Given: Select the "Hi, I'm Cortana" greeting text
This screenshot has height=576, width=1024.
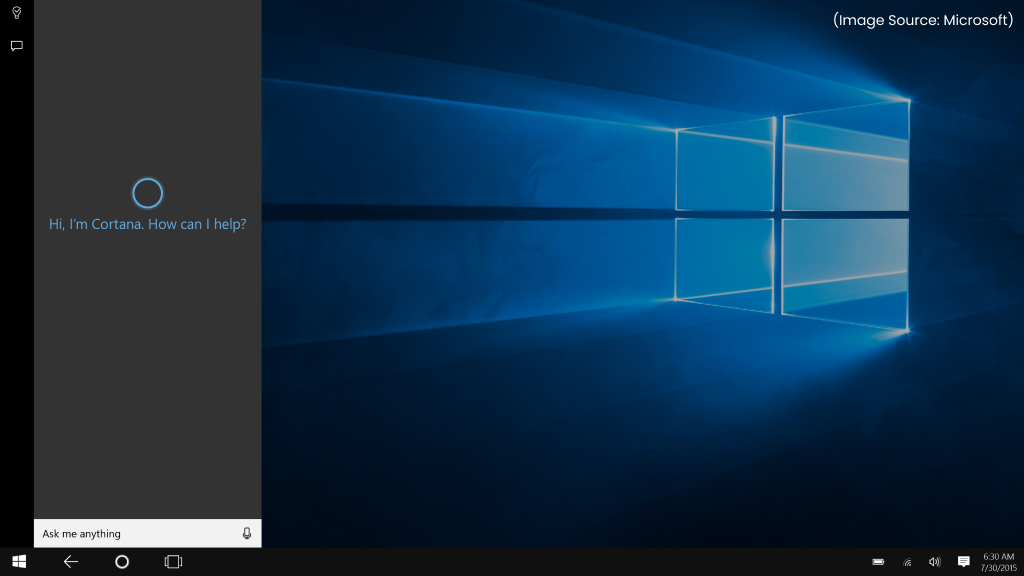Looking at the screenshot, I should point(147,224).
